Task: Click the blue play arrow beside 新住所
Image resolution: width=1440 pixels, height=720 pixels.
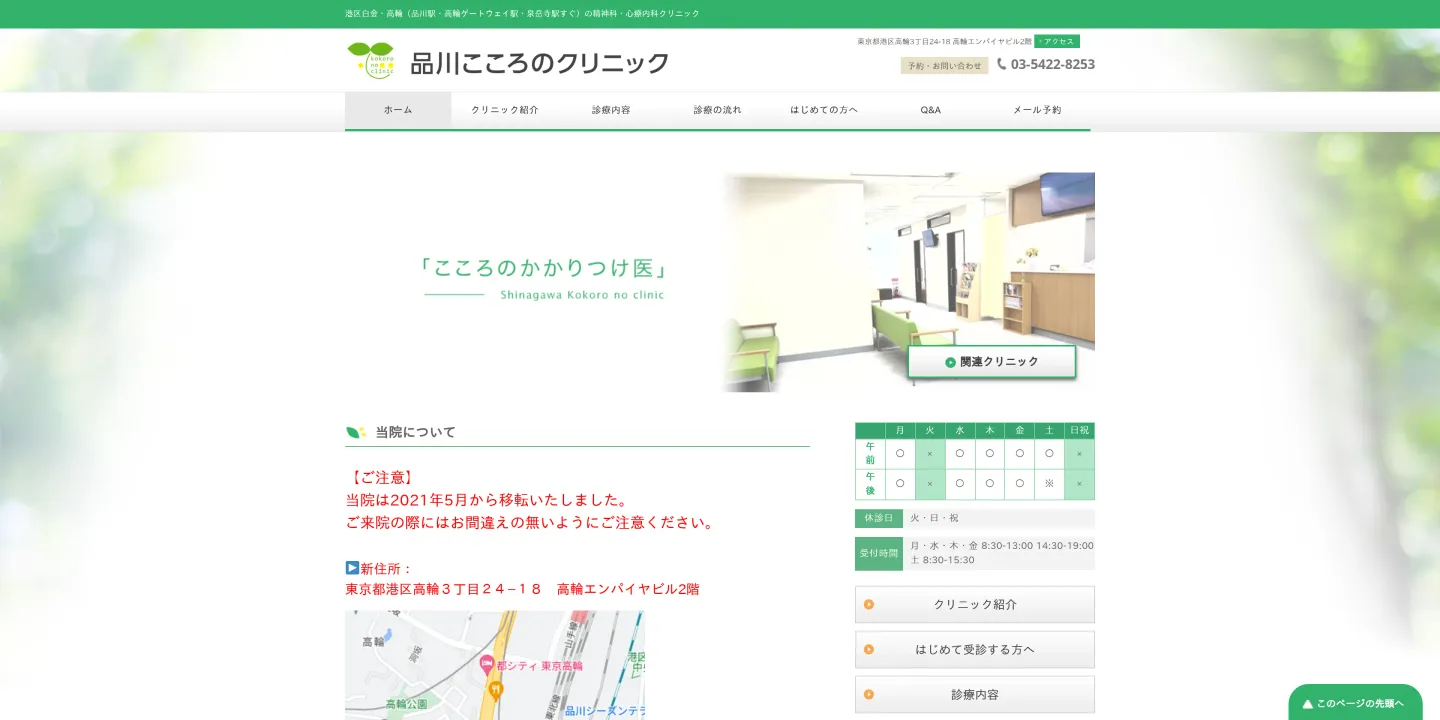Action: click(x=352, y=567)
